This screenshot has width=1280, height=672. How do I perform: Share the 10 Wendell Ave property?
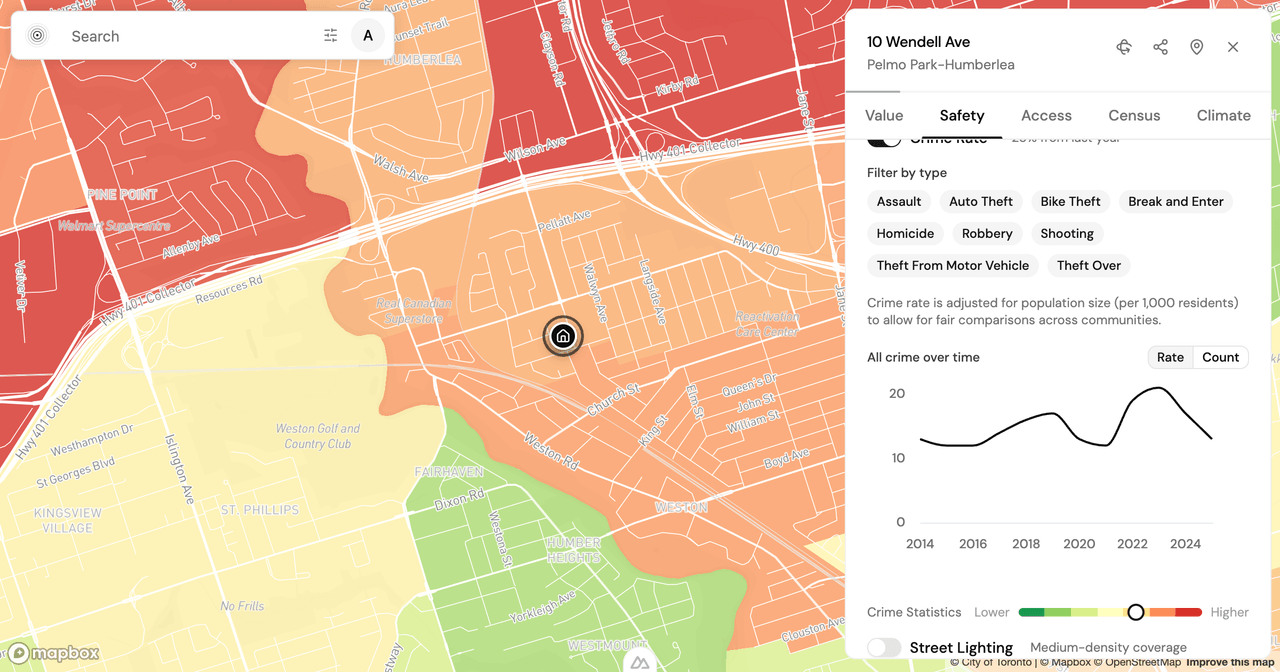1160,47
